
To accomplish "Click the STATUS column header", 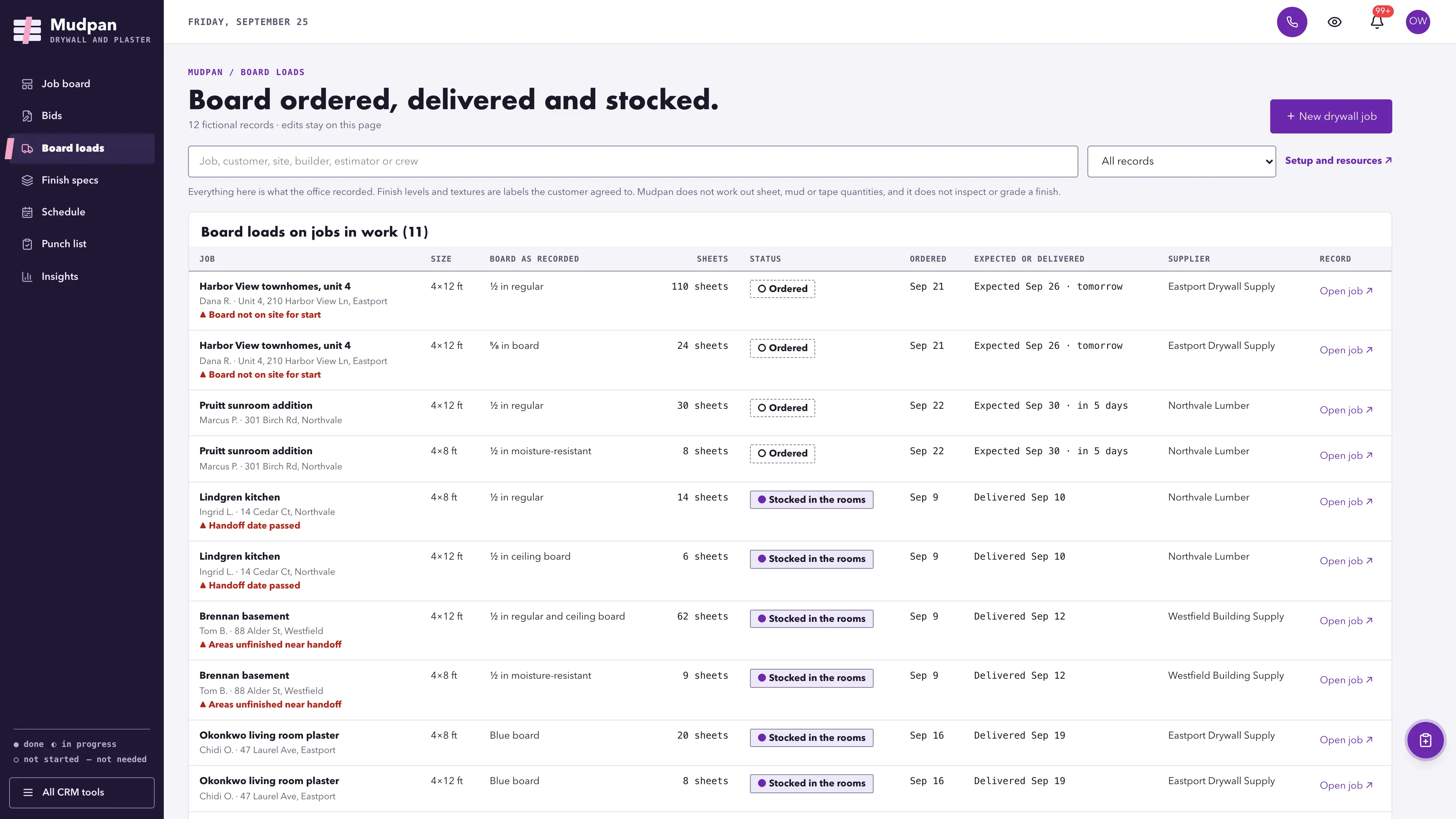I will (765, 259).
